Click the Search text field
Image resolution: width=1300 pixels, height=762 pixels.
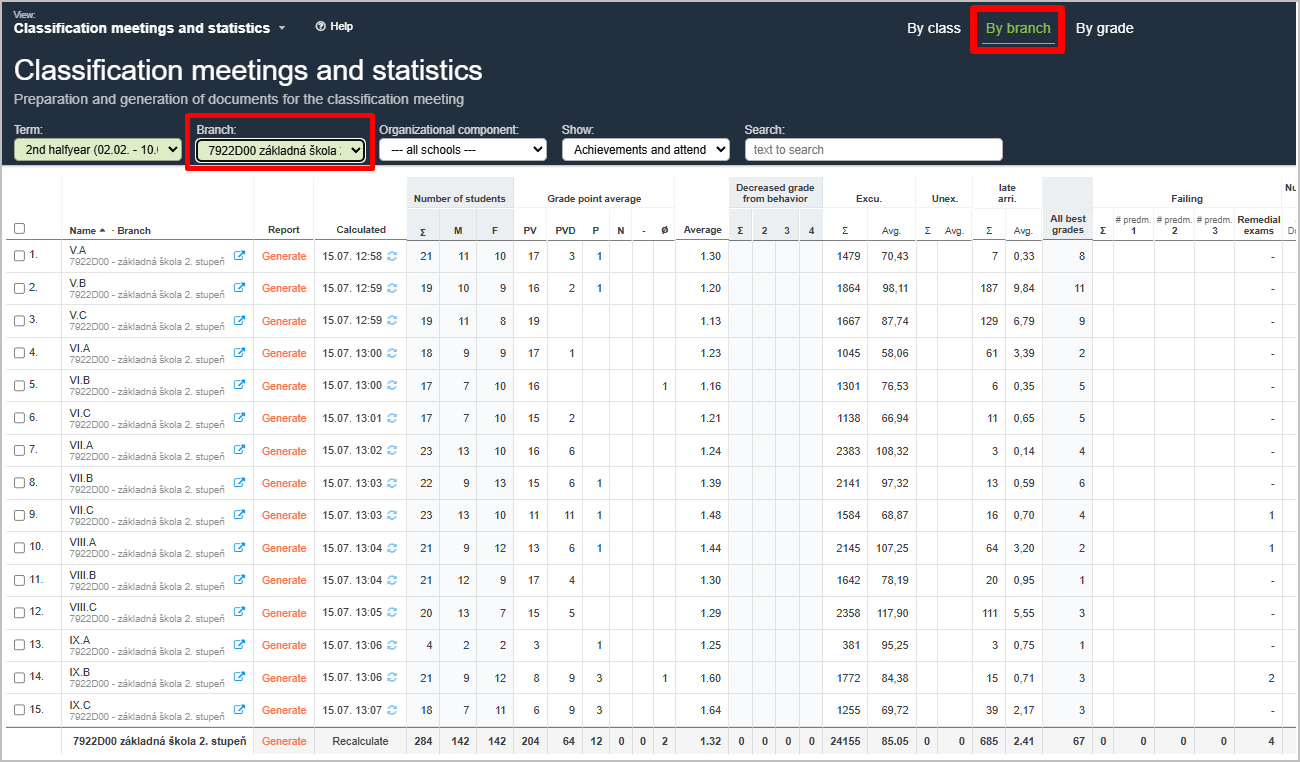point(873,150)
